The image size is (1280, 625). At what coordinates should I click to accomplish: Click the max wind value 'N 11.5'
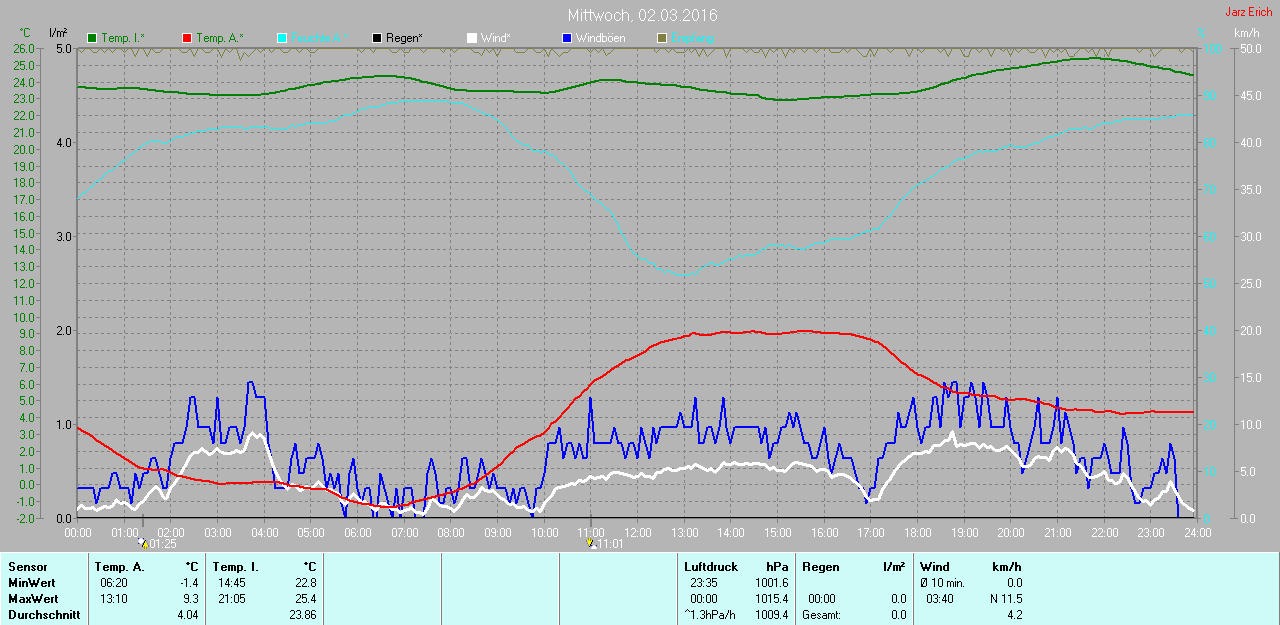[1006, 599]
